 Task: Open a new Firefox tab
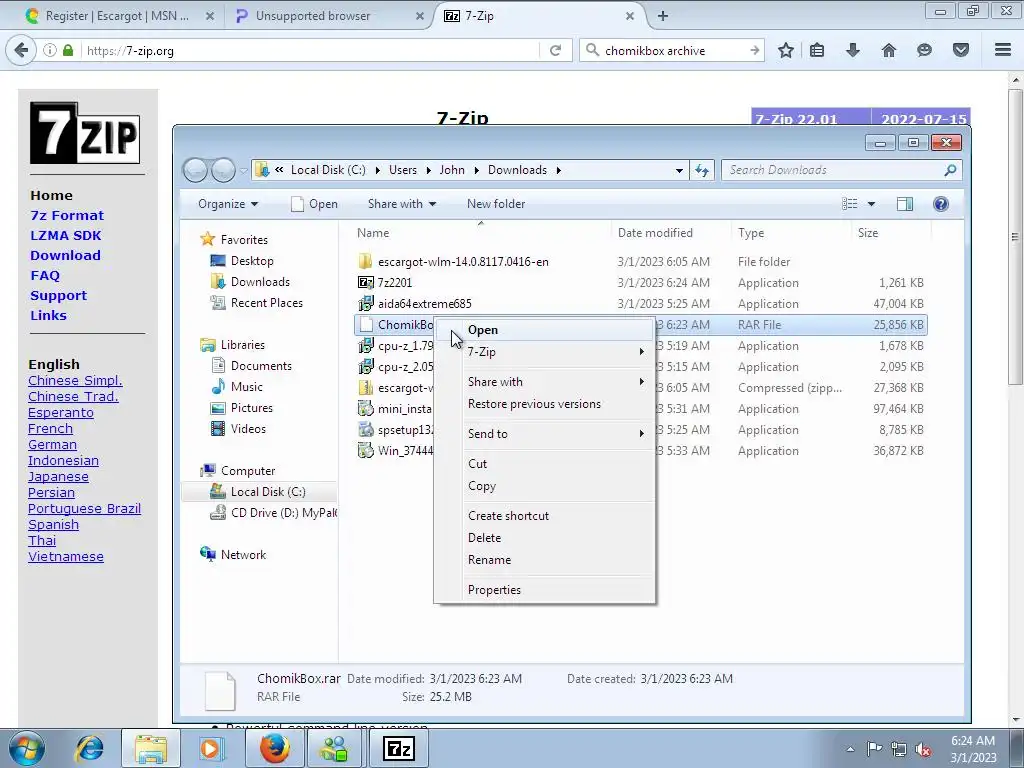[663, 16]
